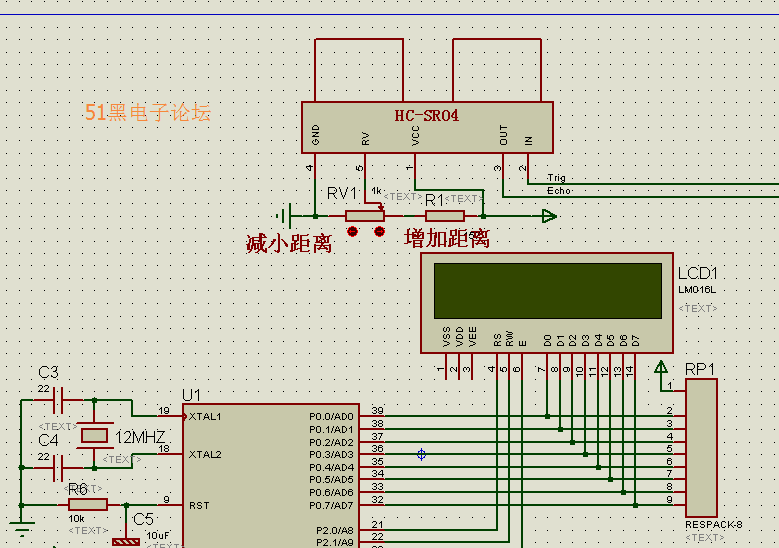Click the D7 pin label on LCD1
Viewport: 779px width, 548px height.
pos(635,340)
